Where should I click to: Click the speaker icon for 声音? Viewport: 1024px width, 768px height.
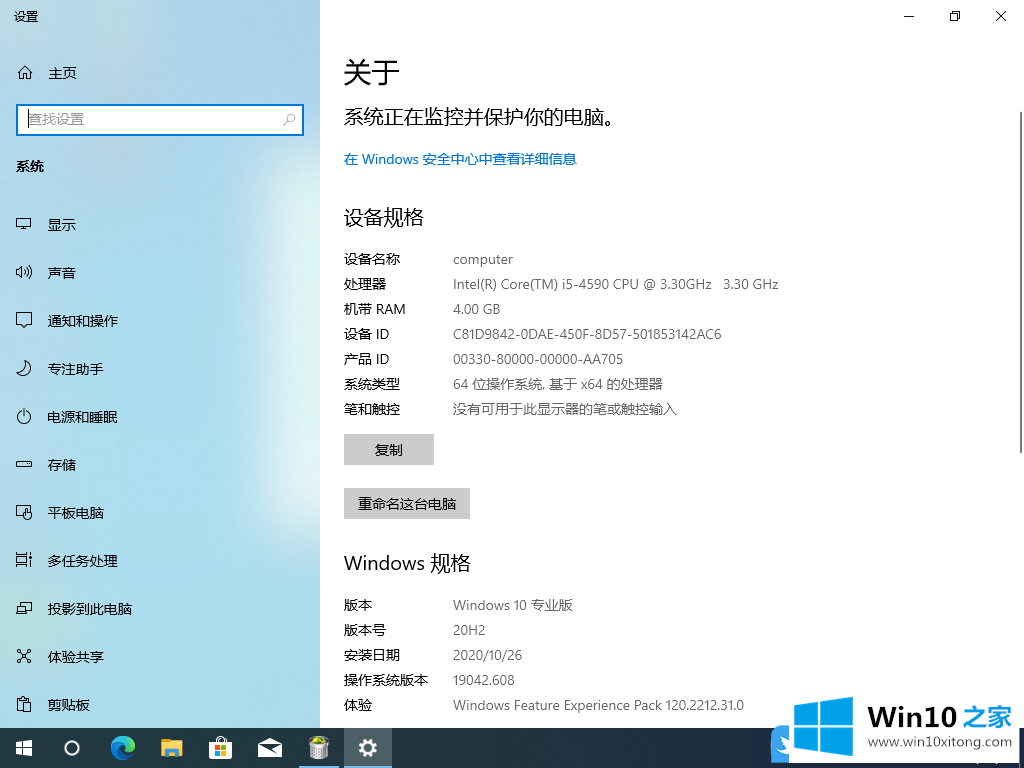tap(24, 272)
